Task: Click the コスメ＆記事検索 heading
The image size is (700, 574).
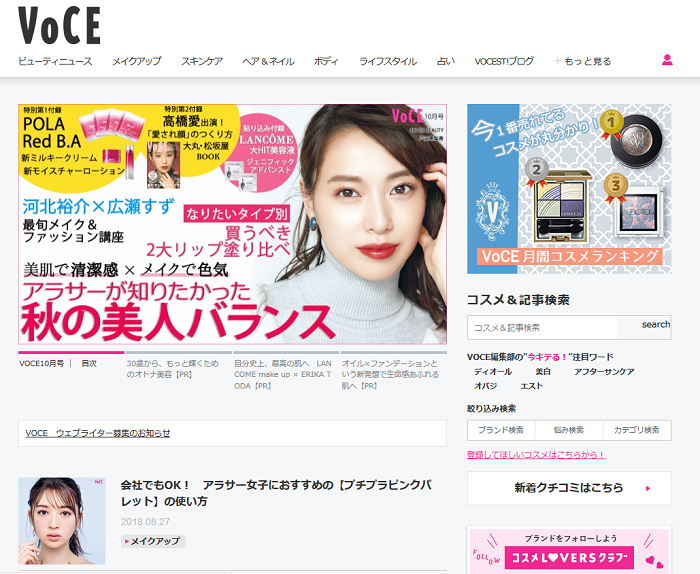Action: 518,300
